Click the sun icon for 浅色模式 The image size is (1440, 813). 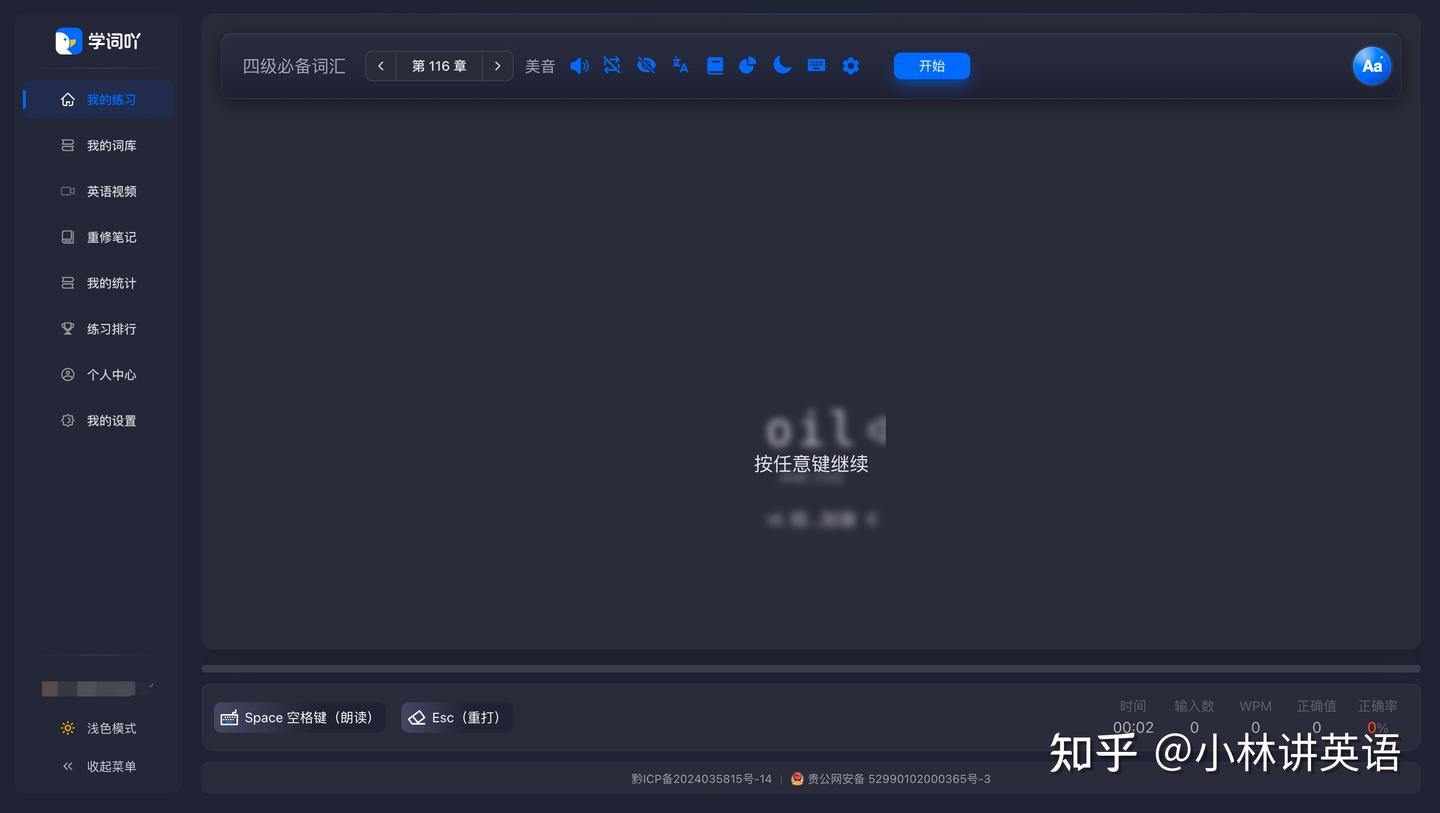[x=68, y=728]
